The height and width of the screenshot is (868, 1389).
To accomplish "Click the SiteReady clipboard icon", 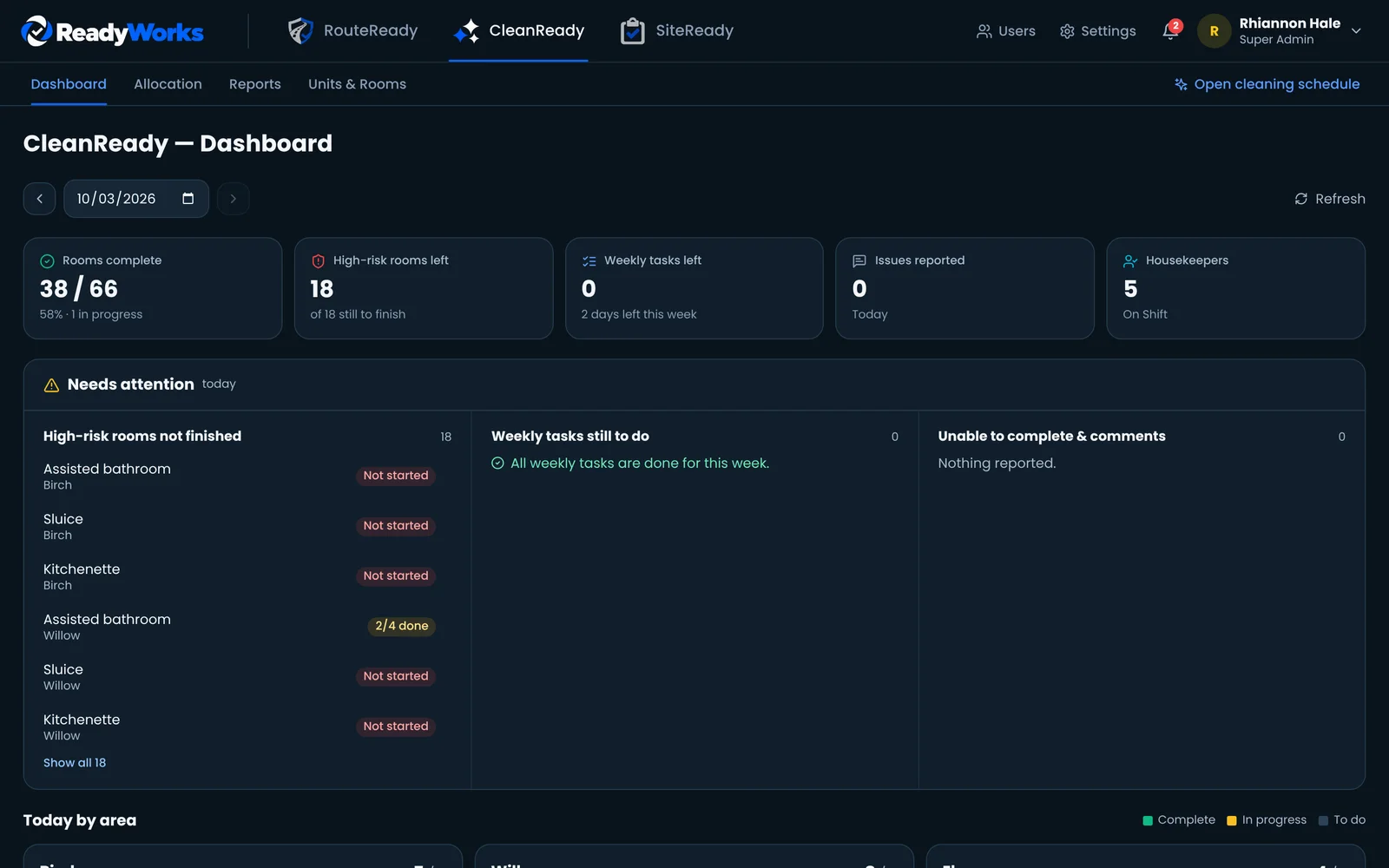I will point(633,31).
